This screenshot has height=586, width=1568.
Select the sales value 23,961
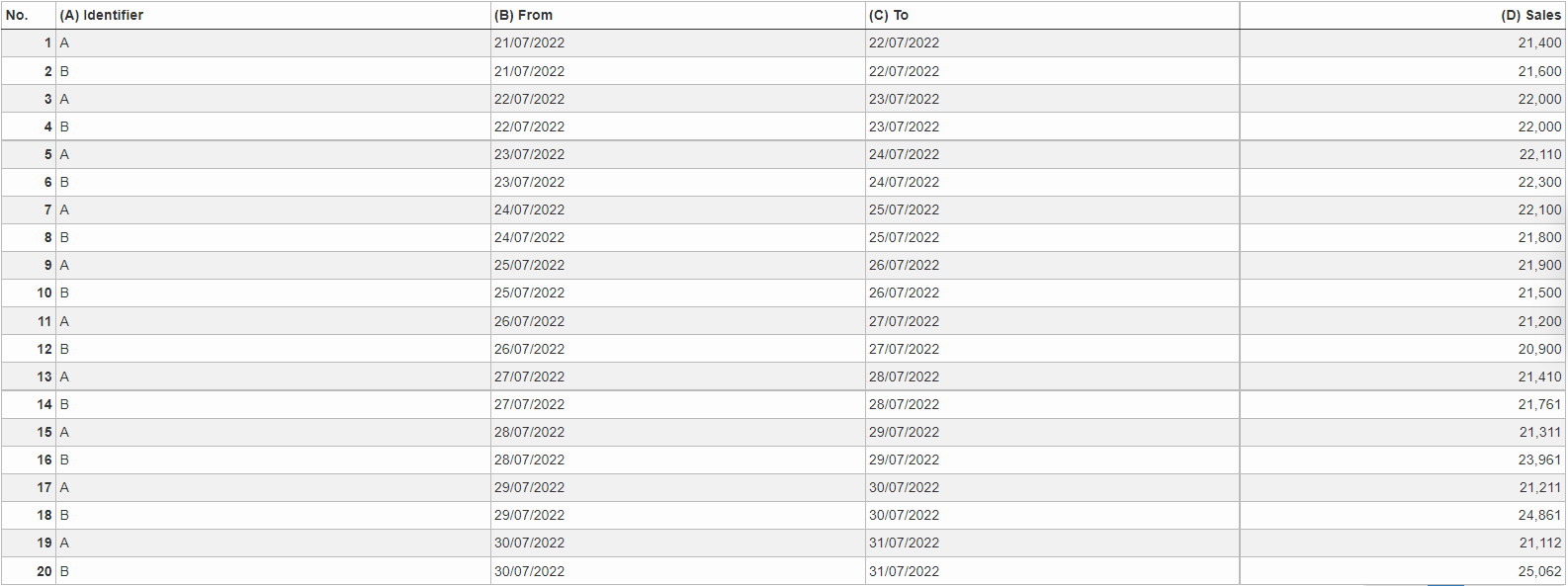[x=1539, y=460]
